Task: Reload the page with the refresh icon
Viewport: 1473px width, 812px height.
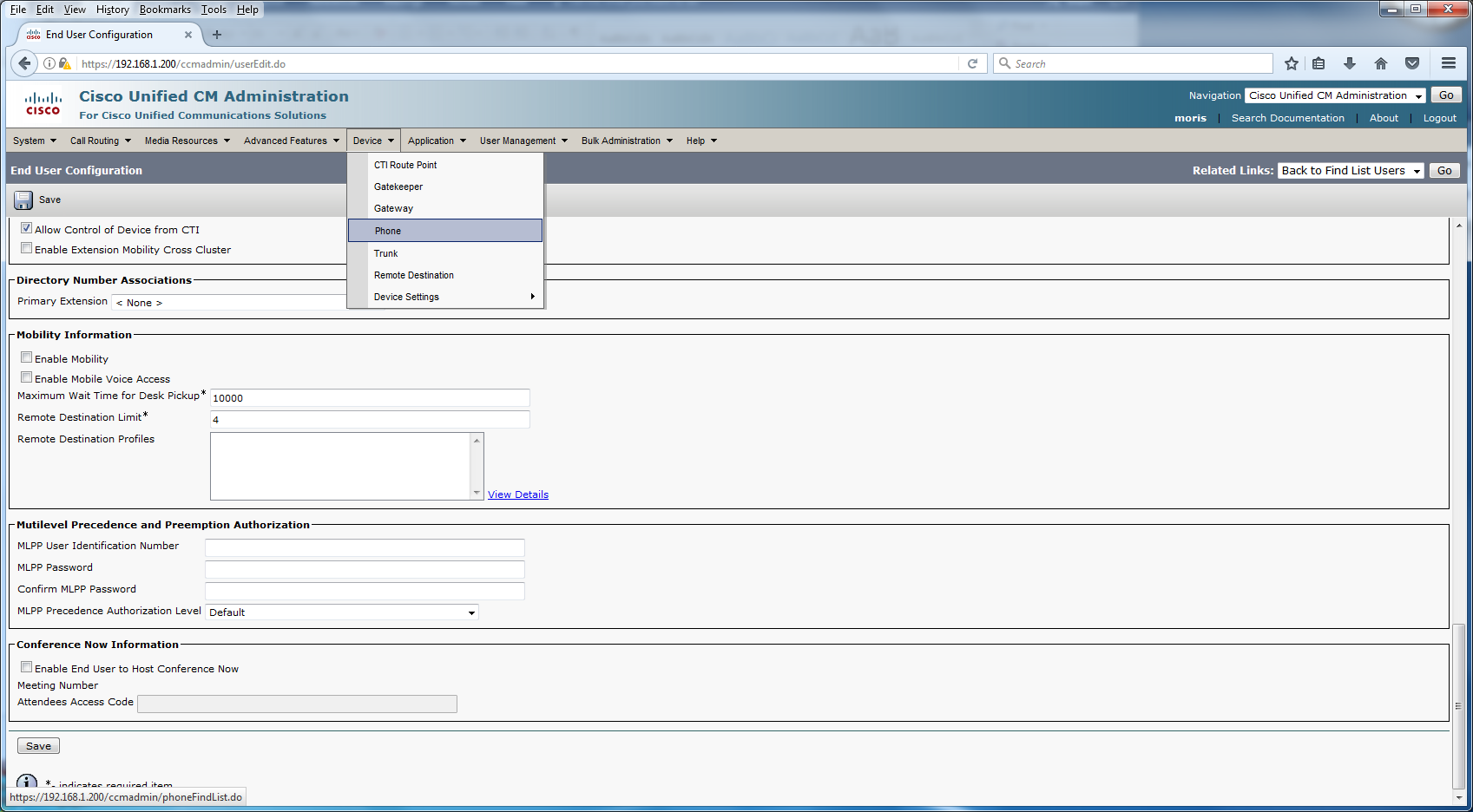Action: click(972, 63)
